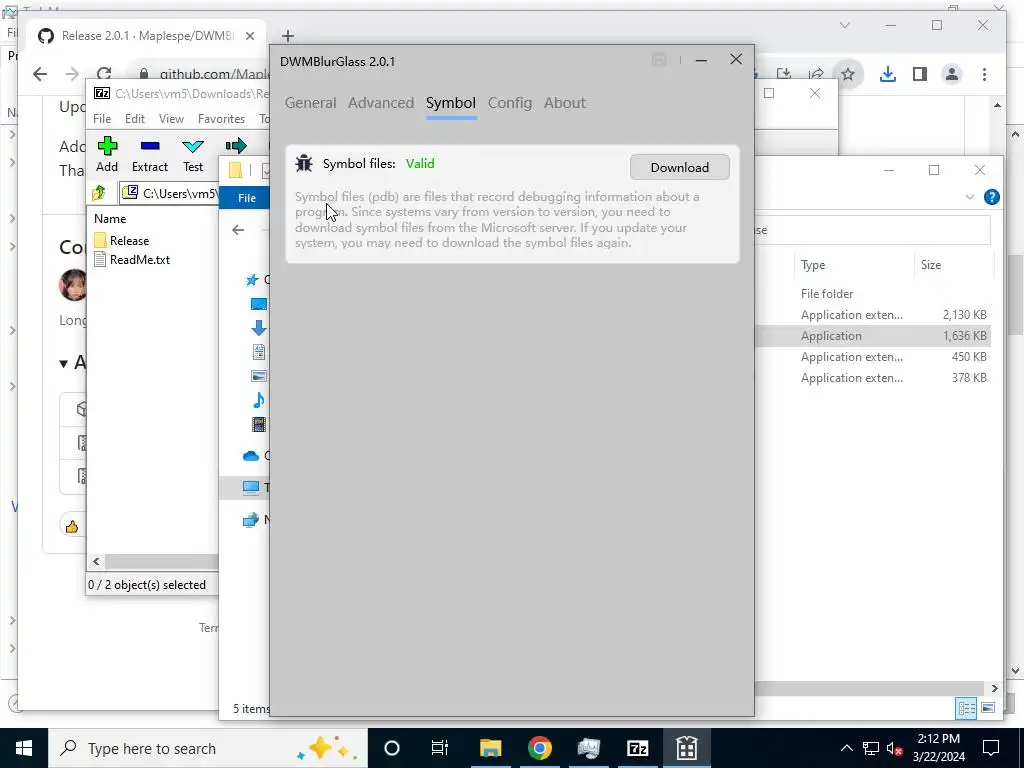Click the green Valid status text
The height and width of the screenshot is (768, 1024).
[x=420, y=164]
